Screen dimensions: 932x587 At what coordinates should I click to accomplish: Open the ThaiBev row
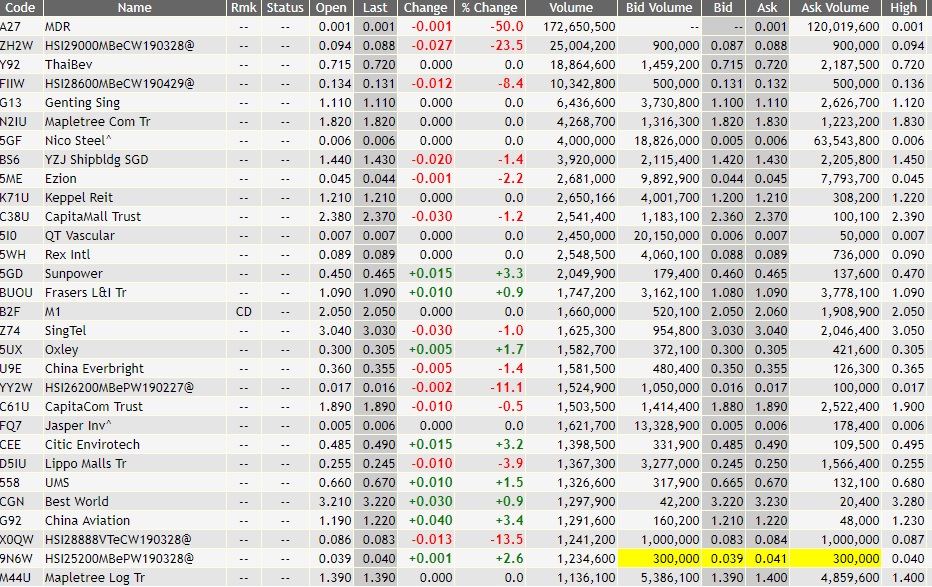tap(466, 65)
